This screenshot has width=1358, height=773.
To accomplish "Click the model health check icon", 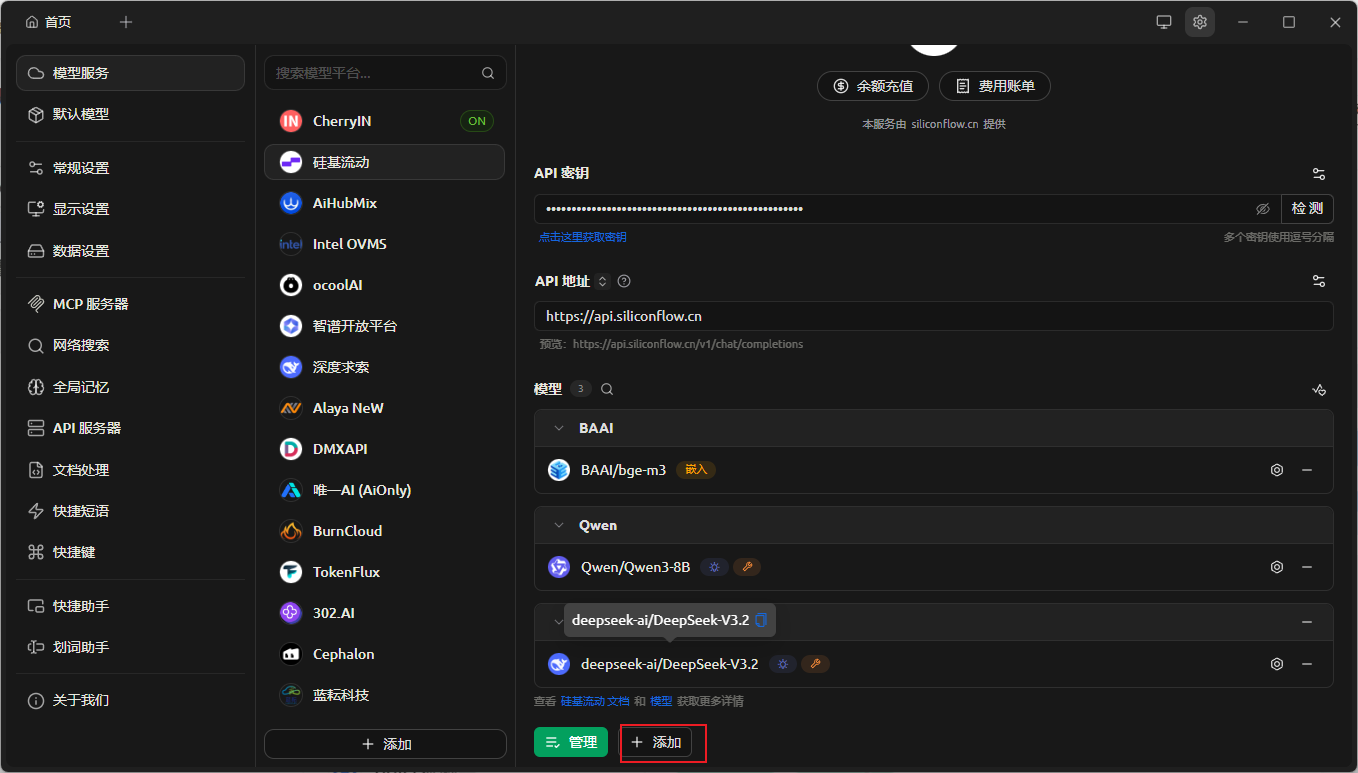I will [1319, 389].
